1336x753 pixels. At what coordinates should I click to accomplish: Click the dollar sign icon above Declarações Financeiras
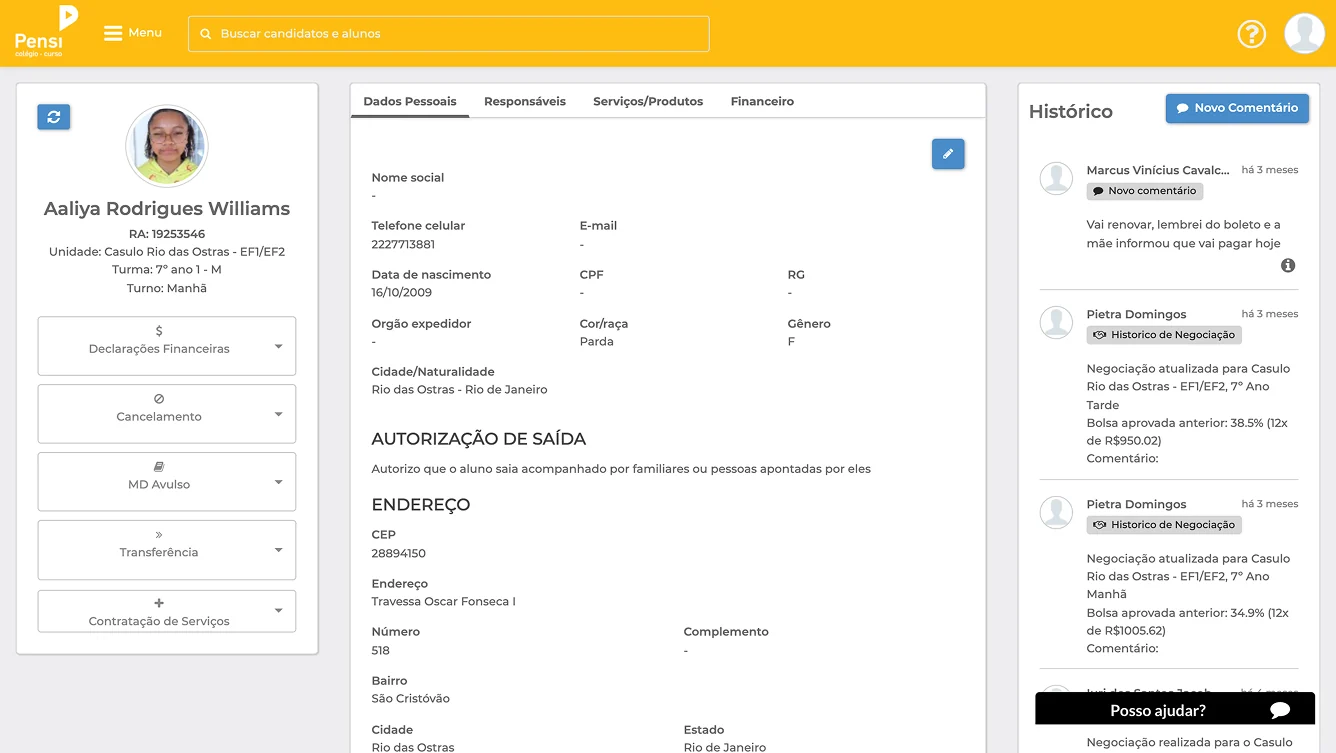click(x=159, y=331)
